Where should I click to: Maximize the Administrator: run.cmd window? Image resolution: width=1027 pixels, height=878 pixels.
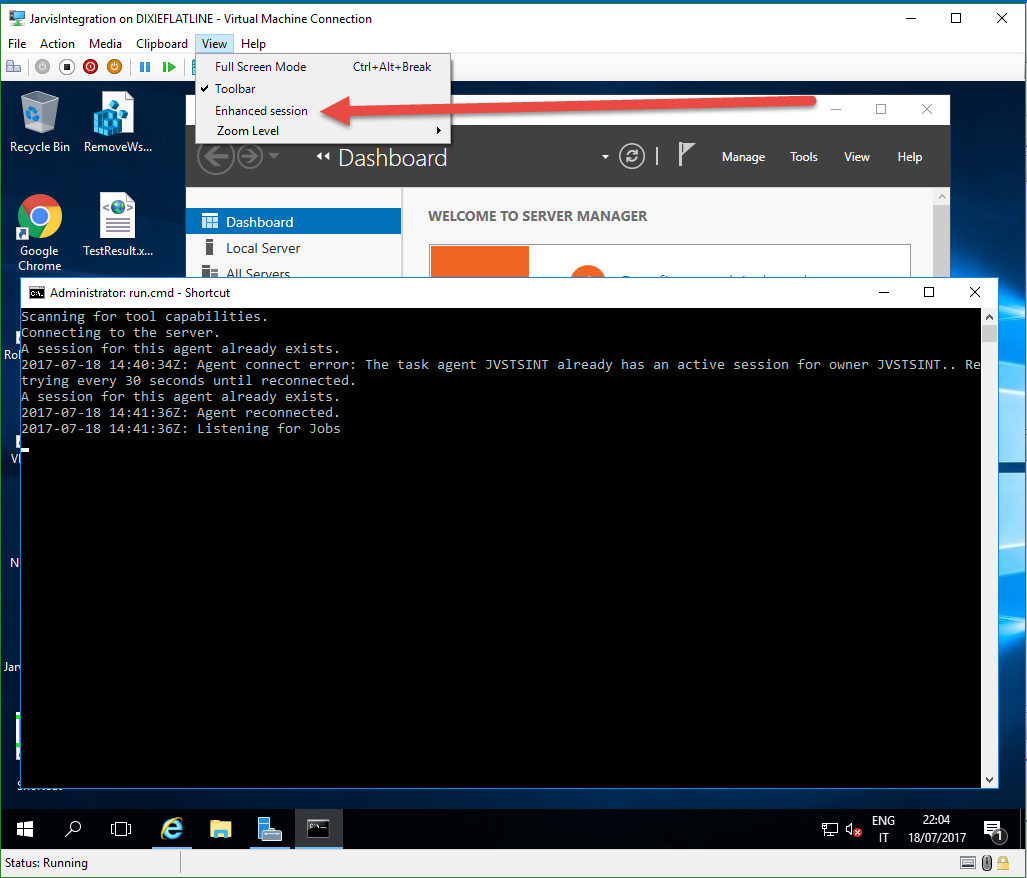pyautogui.click(x=929, y=292)
